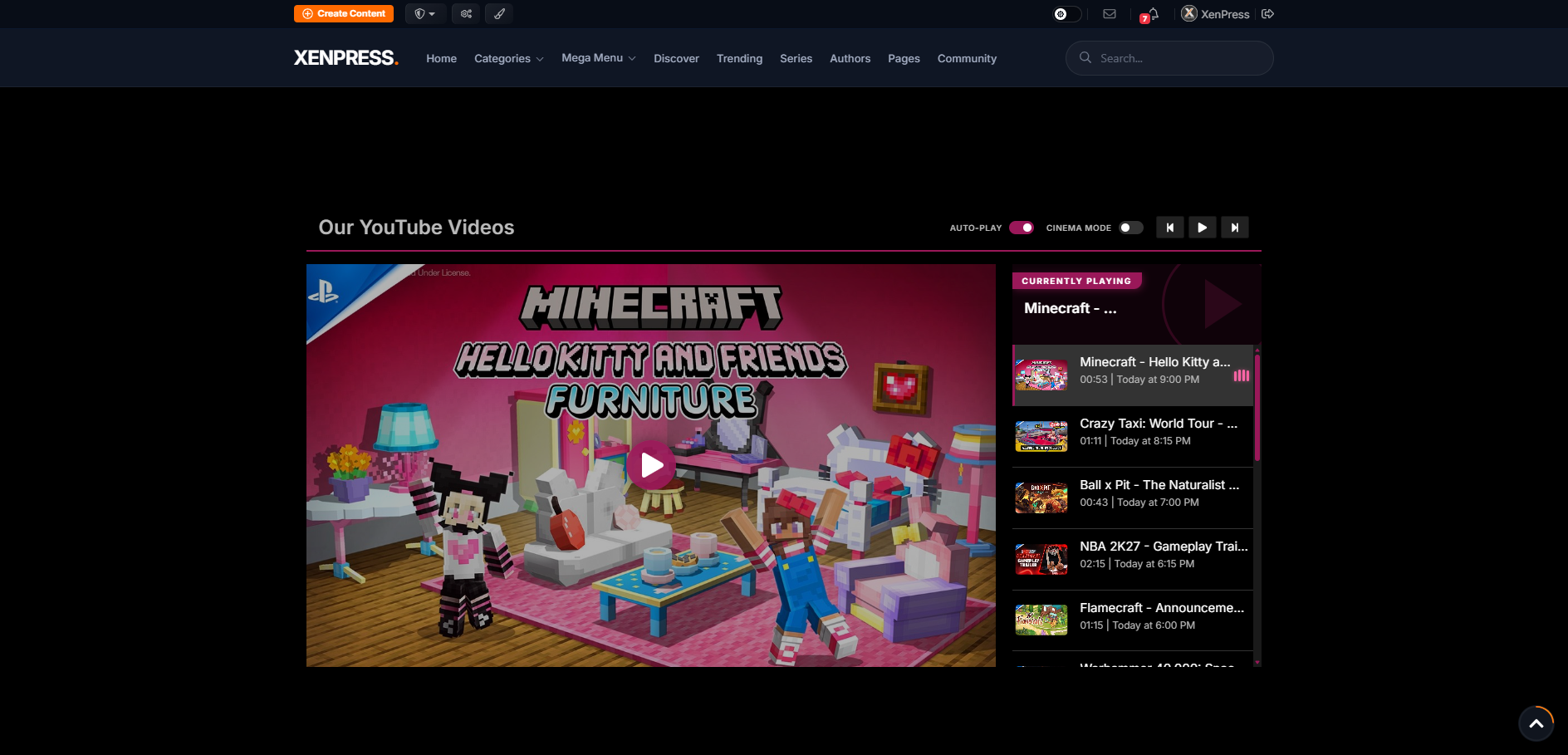Click the Flamecraft thumbnail
This screenshot has height=755, width=1568.
(1041, 621)
